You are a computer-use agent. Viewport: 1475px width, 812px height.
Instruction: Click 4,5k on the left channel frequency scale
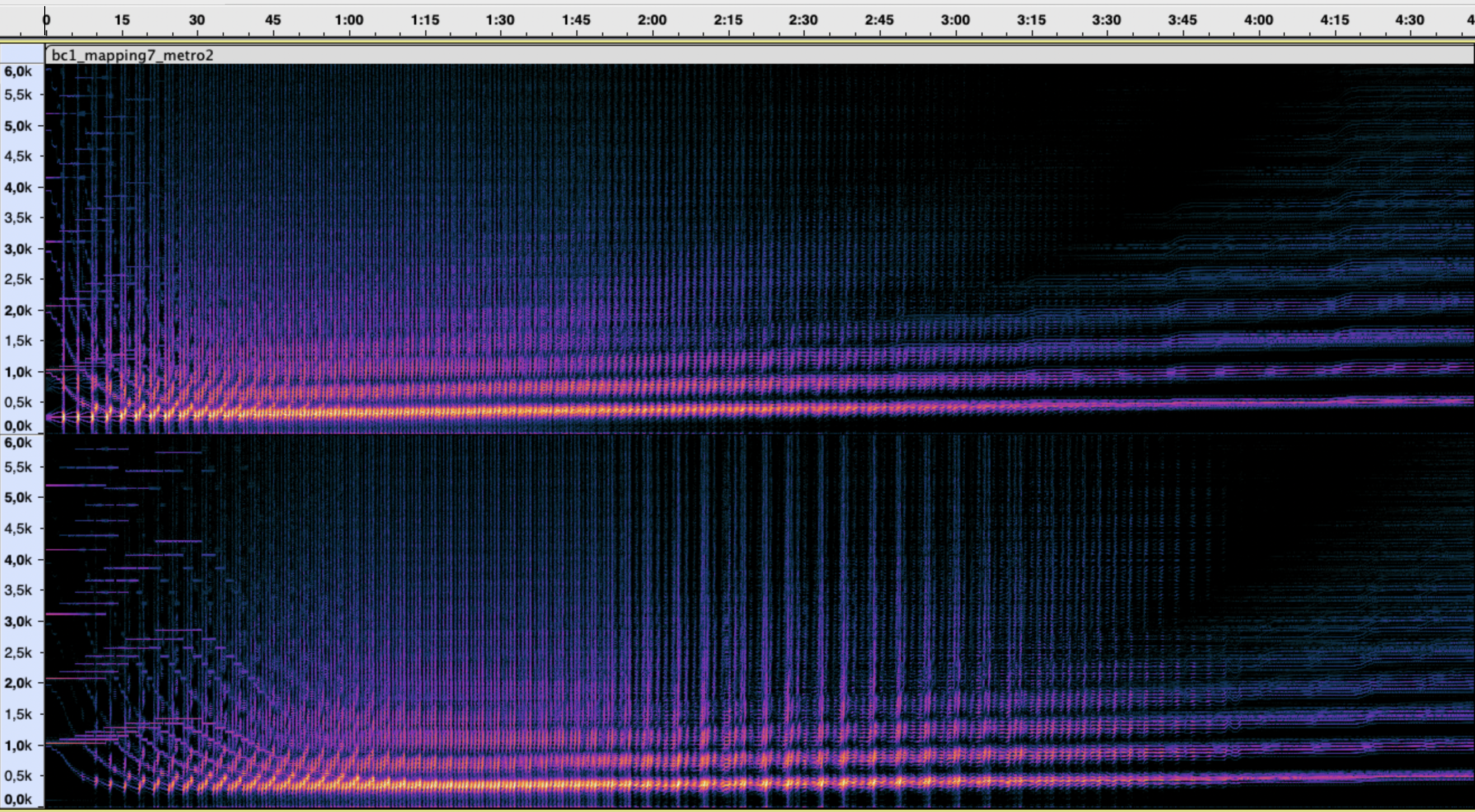pos(18,156)
